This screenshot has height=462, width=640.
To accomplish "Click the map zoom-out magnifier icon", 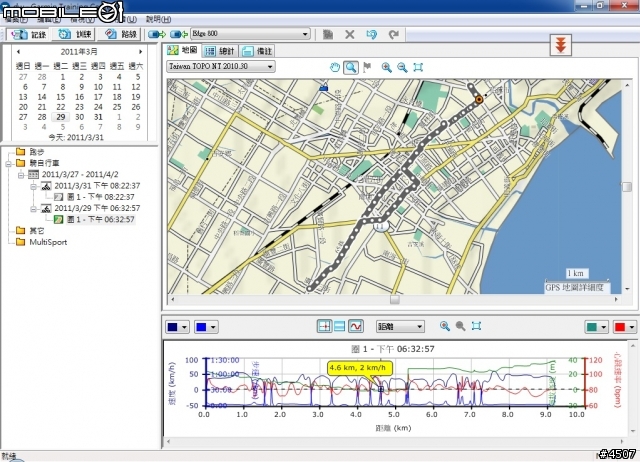I will click(402, 67).
